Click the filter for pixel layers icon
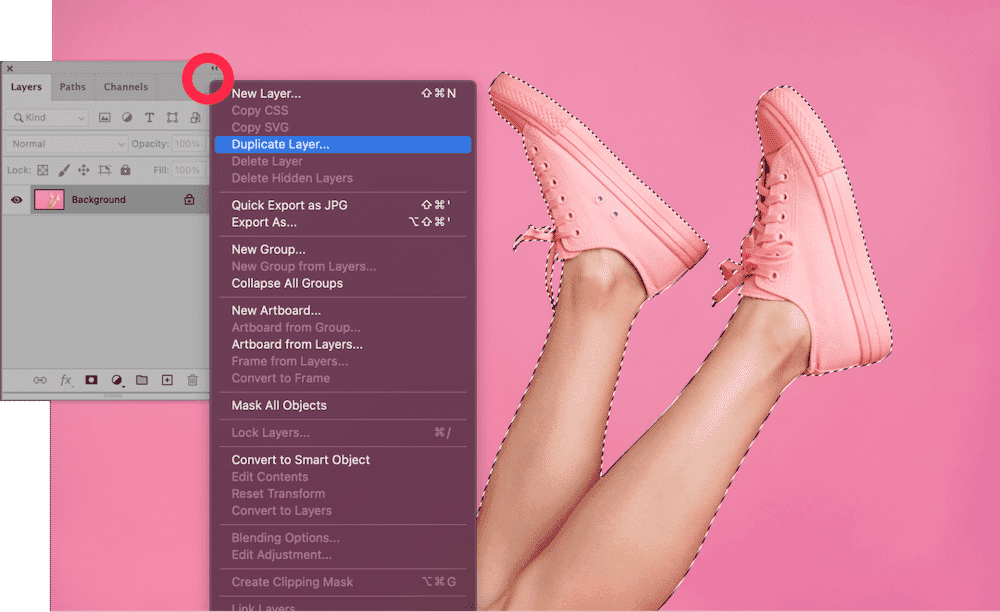This screenshot has height=612, width=1000. tap(104, 118)
